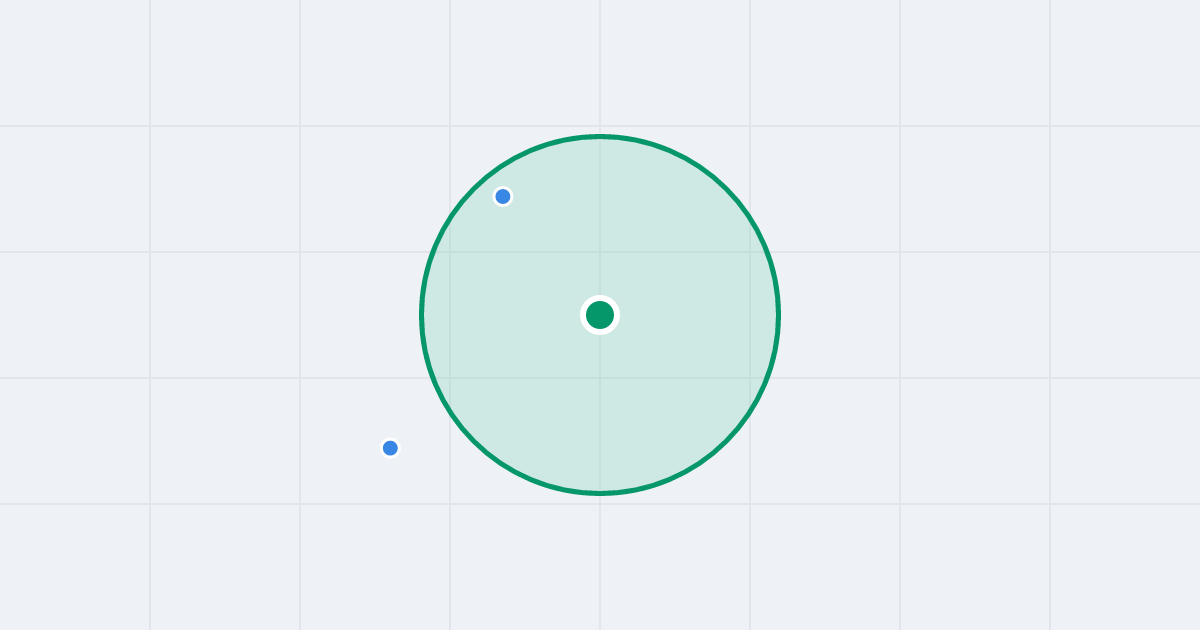
Task: Select the green center marker of the circle
Action: pyautogui.click(x=600, y=315)
